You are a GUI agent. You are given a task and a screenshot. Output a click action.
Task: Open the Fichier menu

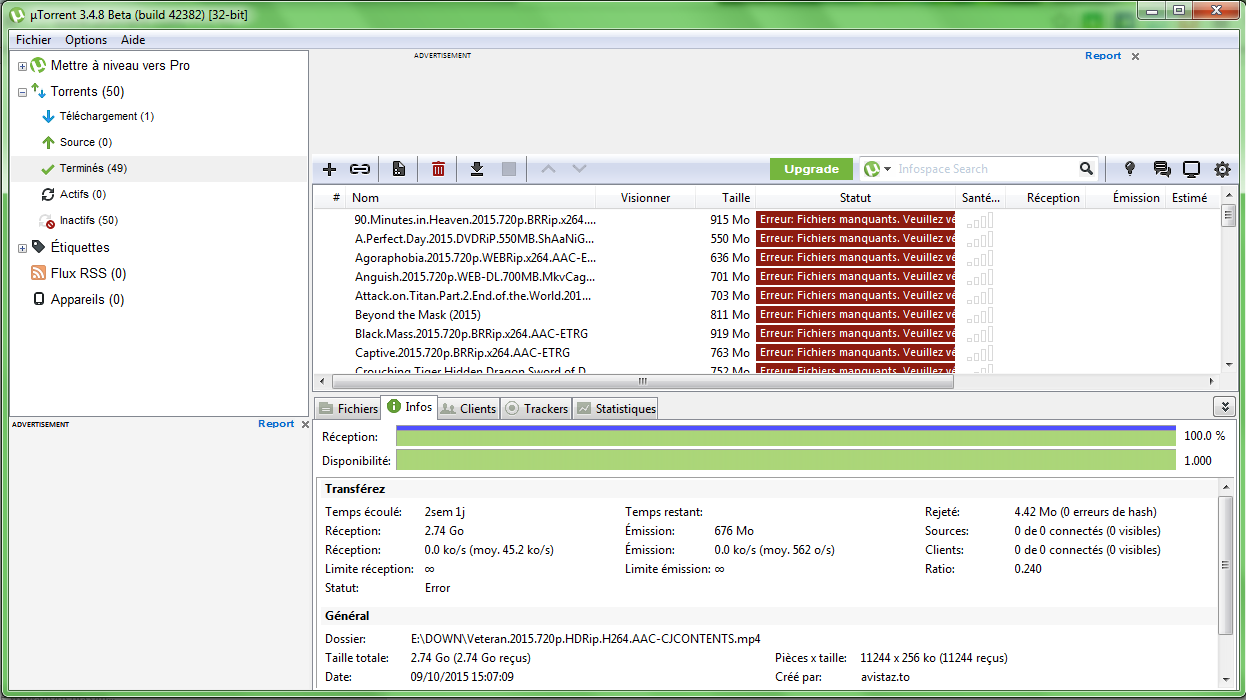tap(34, 40)
